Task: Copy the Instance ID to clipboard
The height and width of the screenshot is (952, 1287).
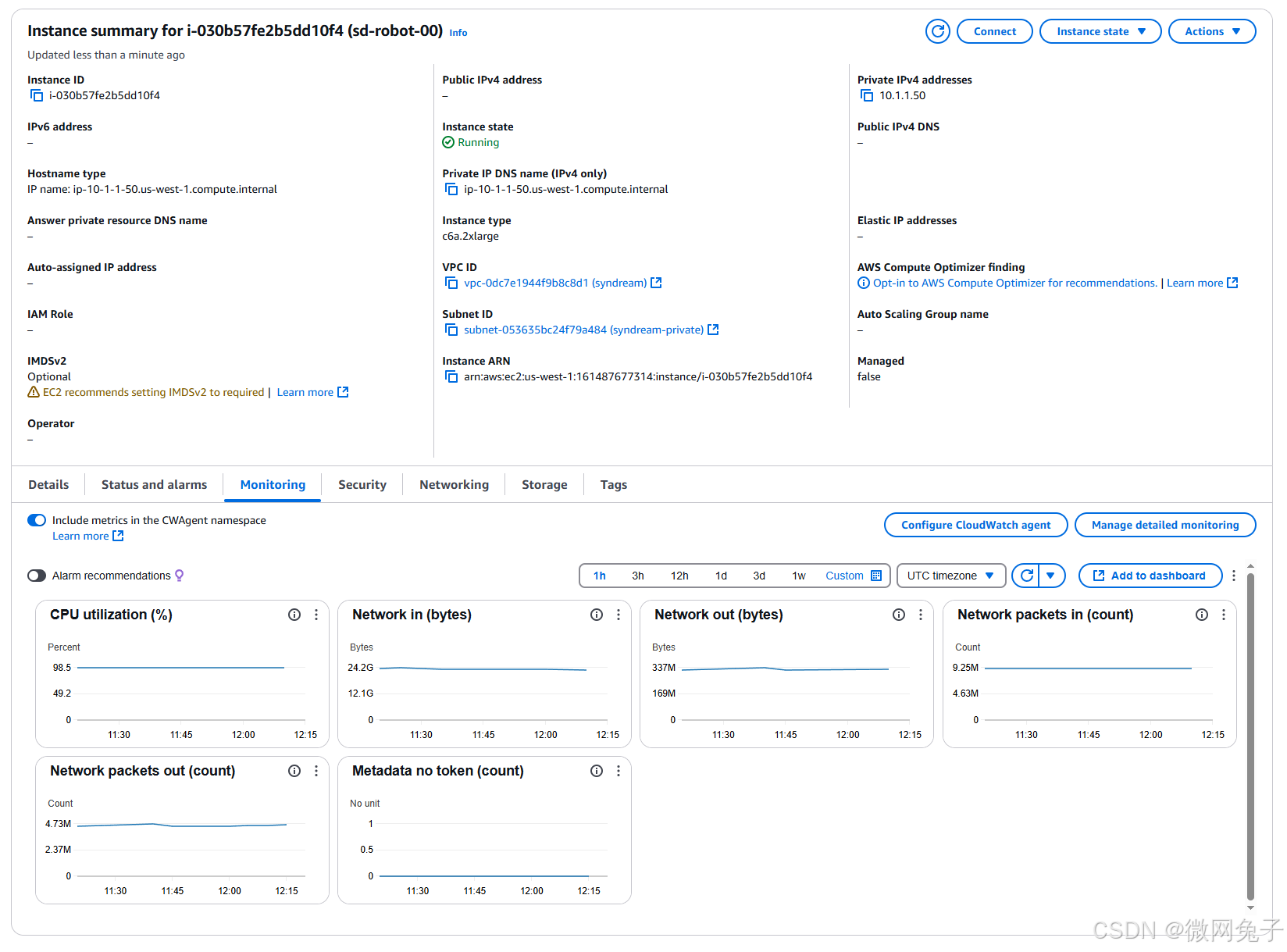Action: (x=37, y=95)
